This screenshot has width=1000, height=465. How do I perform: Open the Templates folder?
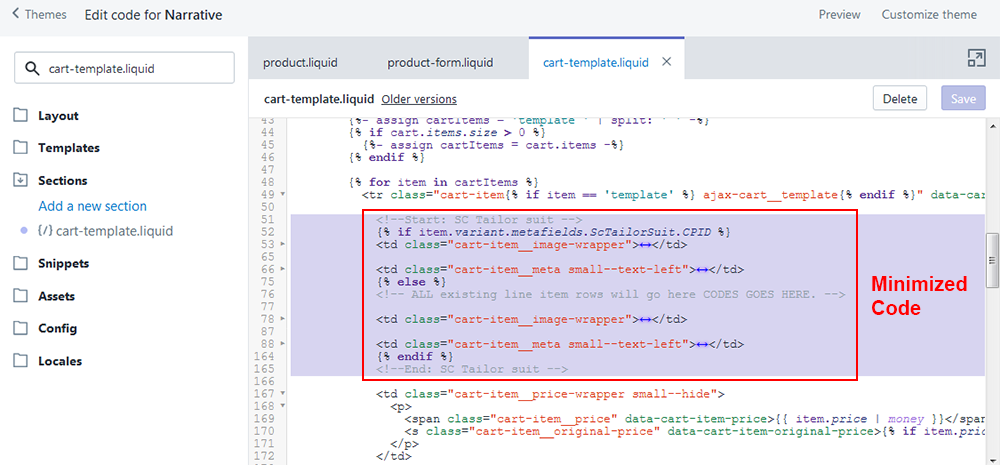pyautogui.click(x=68, y=147)
